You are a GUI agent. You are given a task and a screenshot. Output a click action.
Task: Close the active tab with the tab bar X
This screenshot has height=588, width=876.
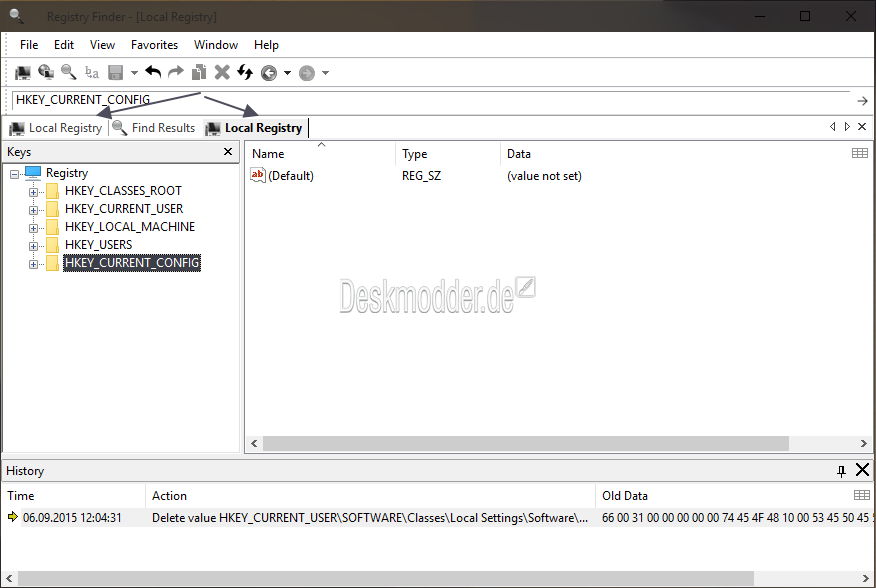862,126
